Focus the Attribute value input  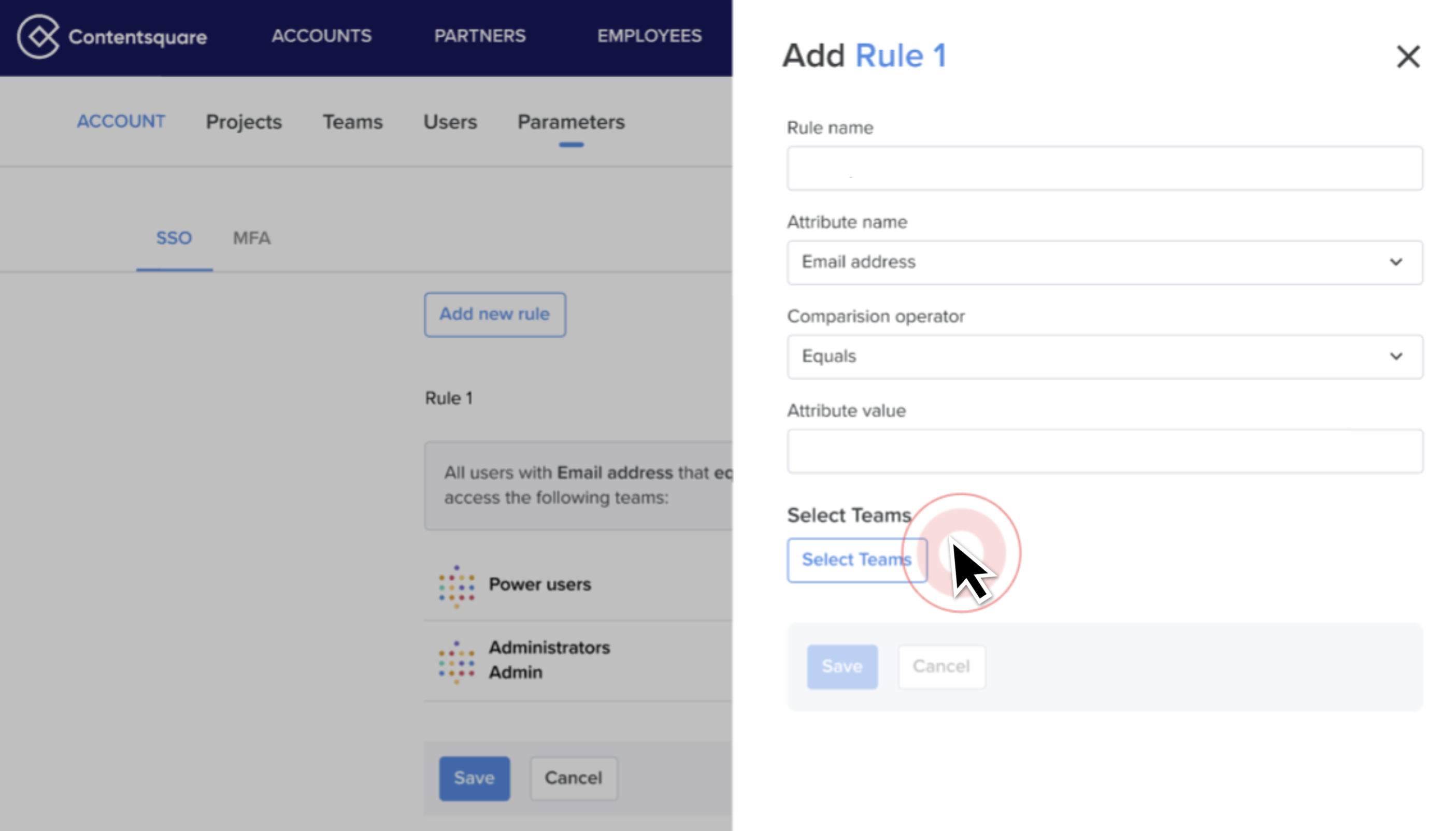tap(1104, 451)
